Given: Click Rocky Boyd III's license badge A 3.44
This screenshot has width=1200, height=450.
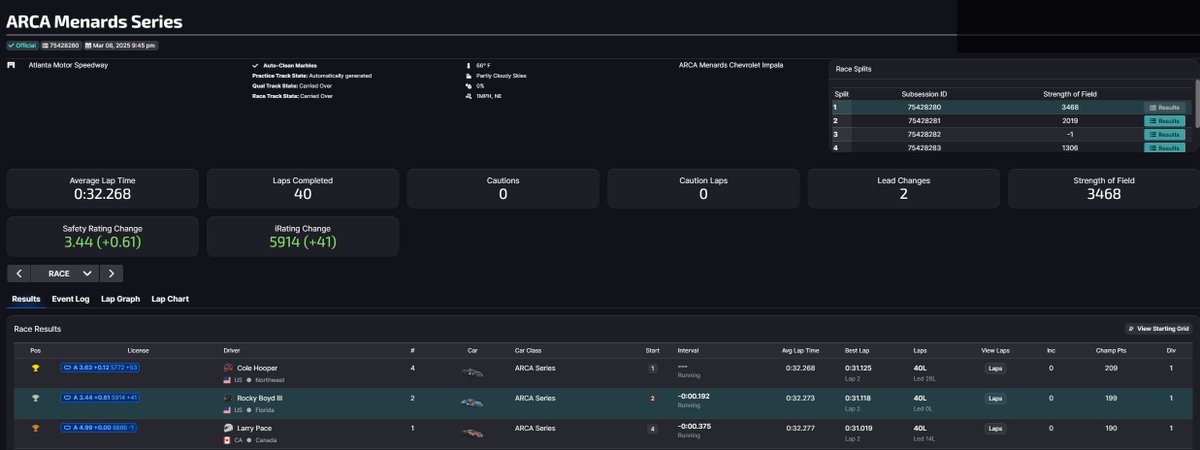Looking at the screenshot, I should tap(100, 398).
